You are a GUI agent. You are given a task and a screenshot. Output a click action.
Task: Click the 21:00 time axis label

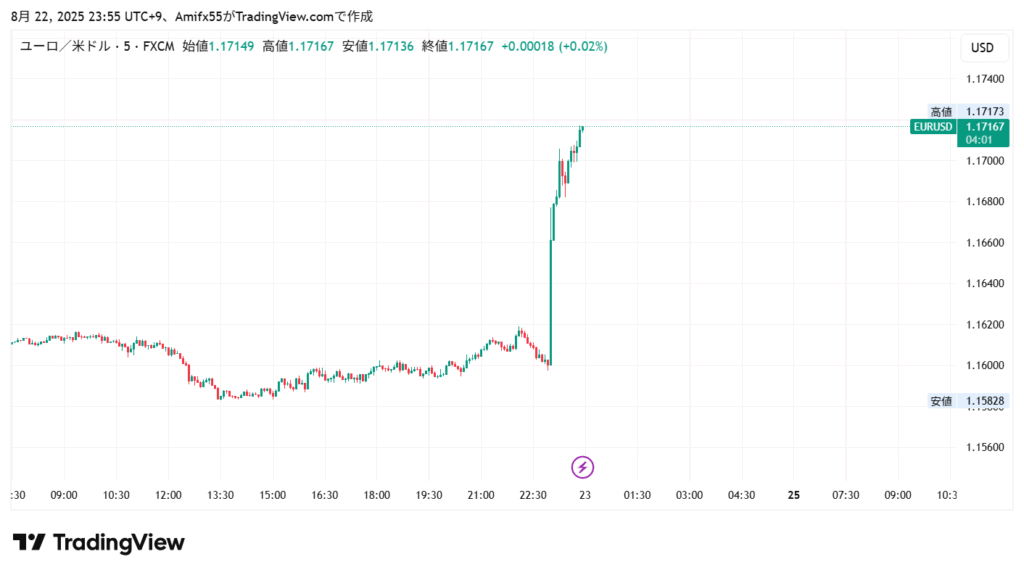pyautogui.click(x=481, y=495)
